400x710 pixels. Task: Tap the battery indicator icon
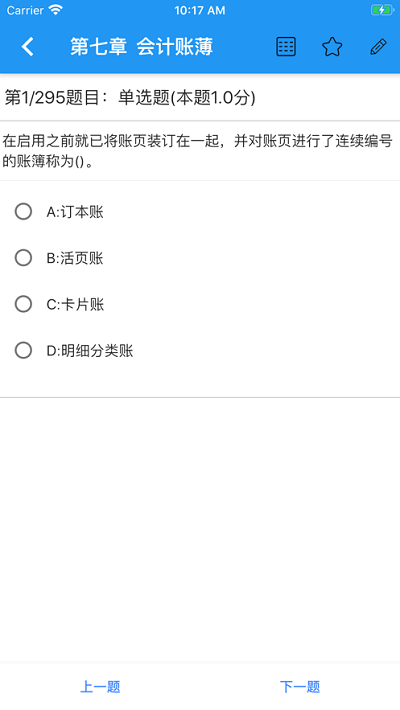pos(382,10)
